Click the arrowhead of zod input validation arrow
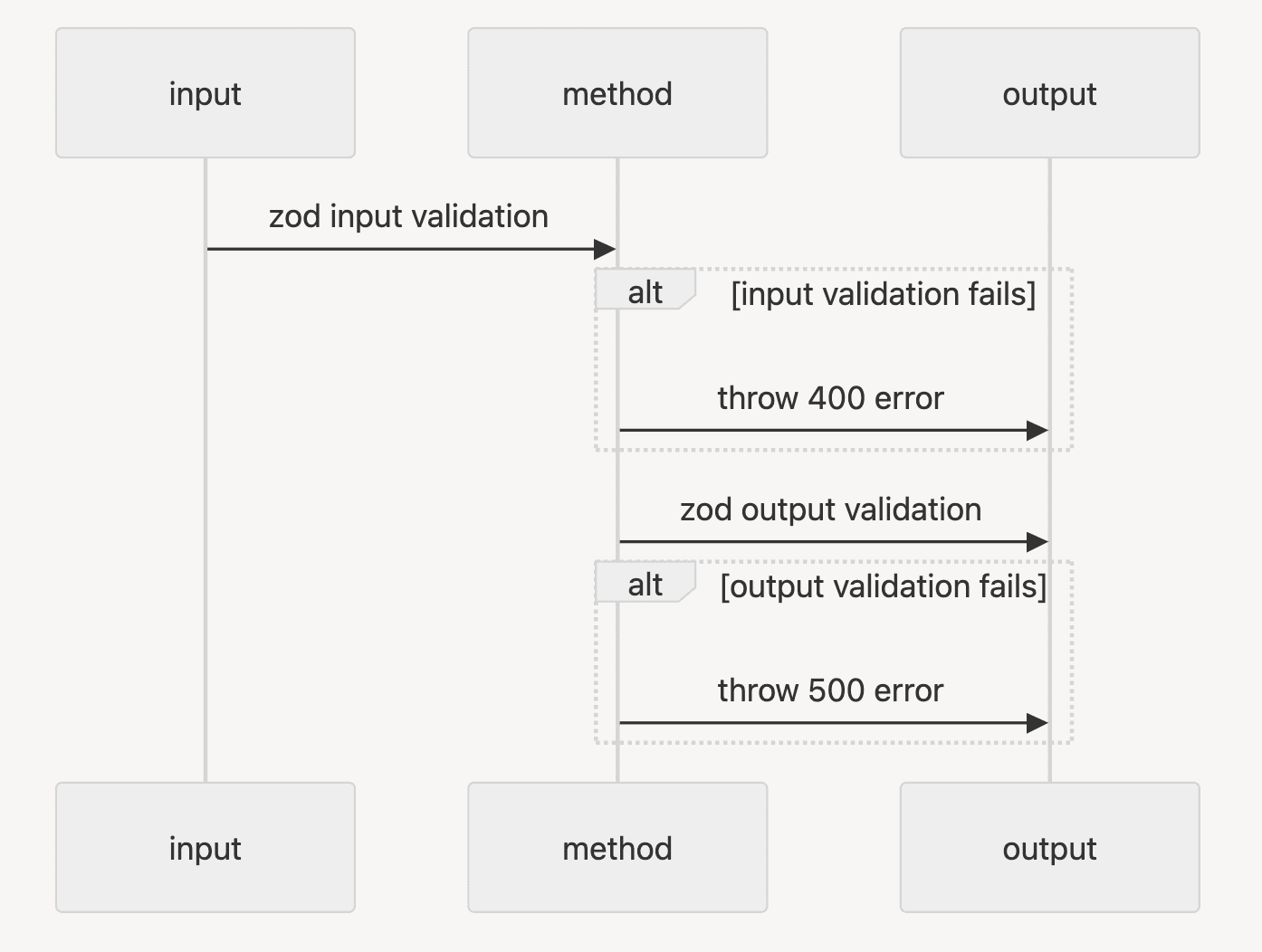This screenshot has width=1262, height=952. point(605,249)
